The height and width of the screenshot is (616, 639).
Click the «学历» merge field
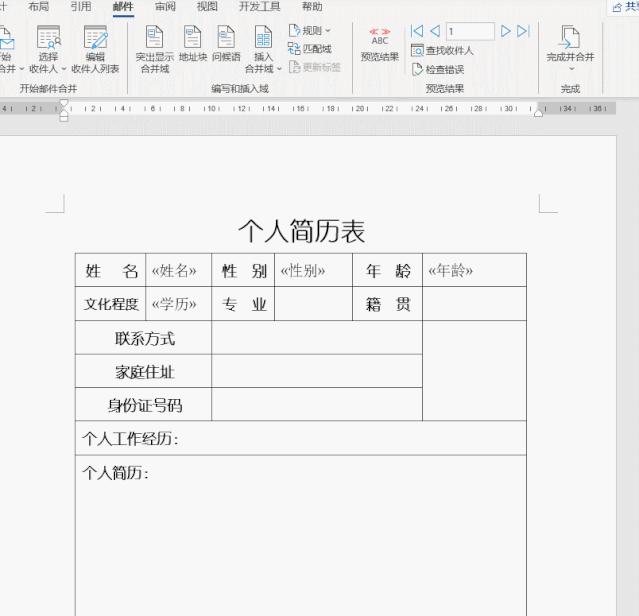(x=174, y=304)
